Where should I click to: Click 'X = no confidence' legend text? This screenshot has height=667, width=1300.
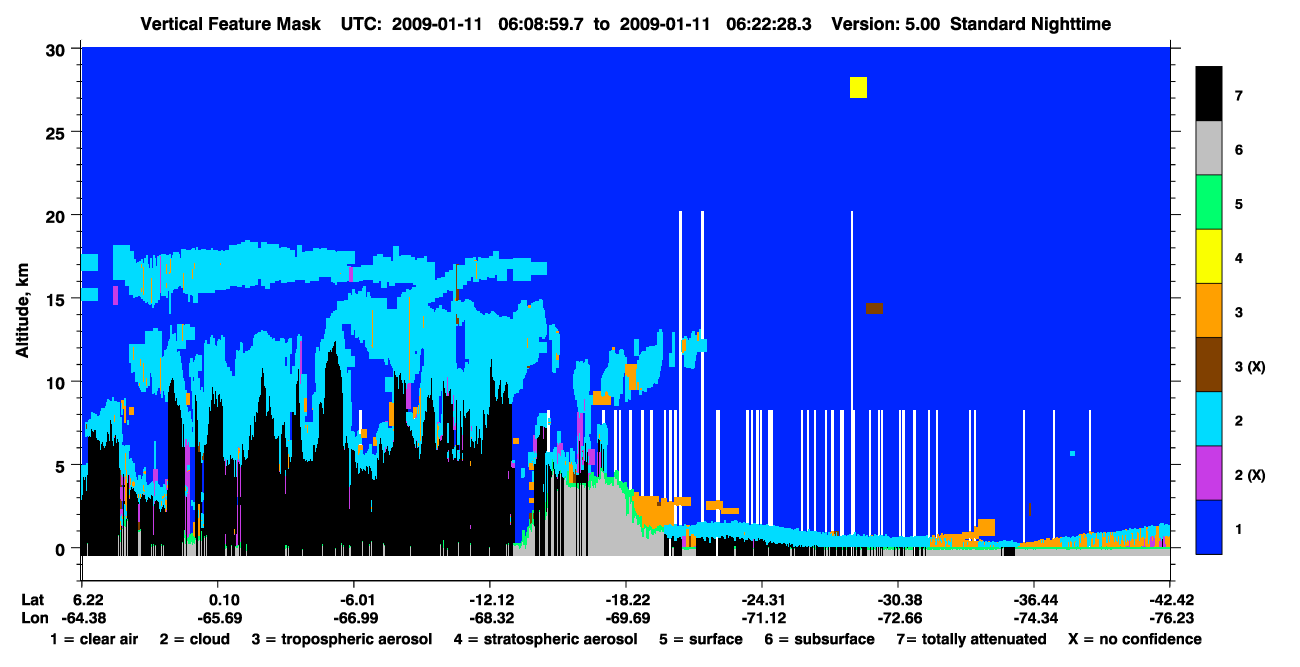pos(1135,639)
